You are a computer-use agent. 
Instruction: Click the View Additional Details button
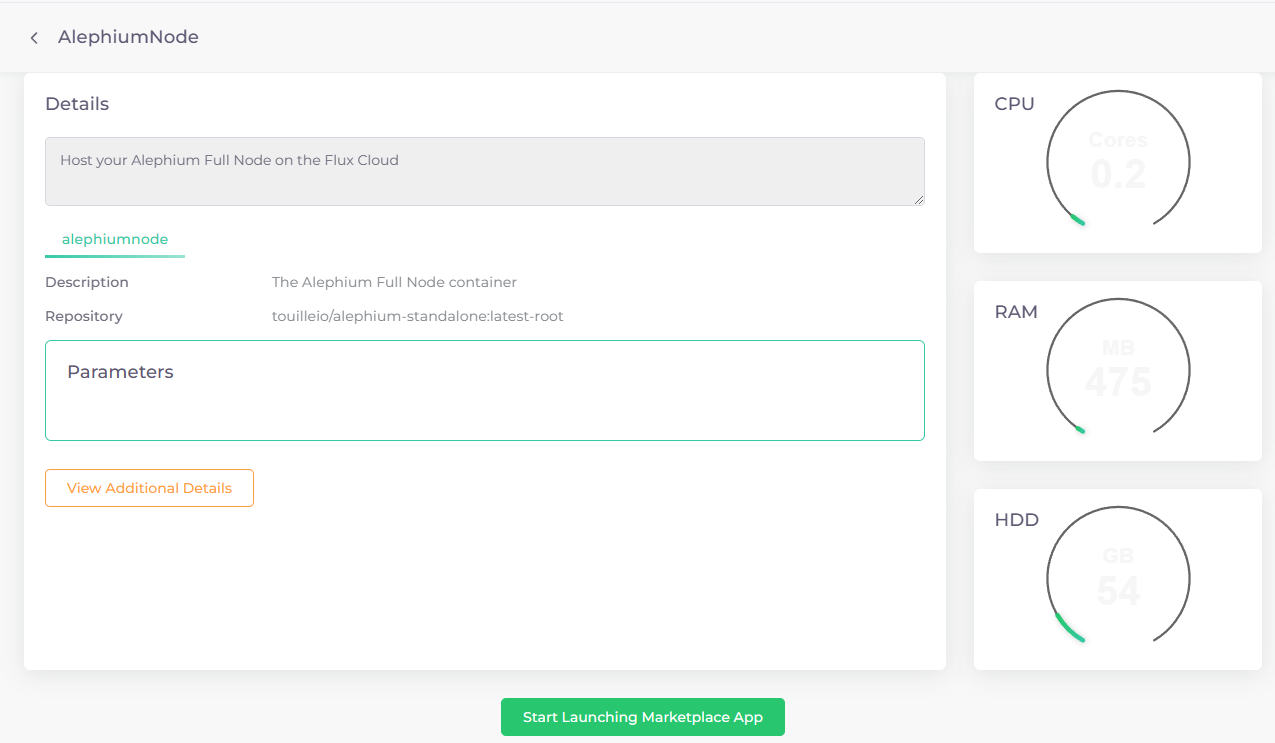pyautogui.click(x=149, y=488)
